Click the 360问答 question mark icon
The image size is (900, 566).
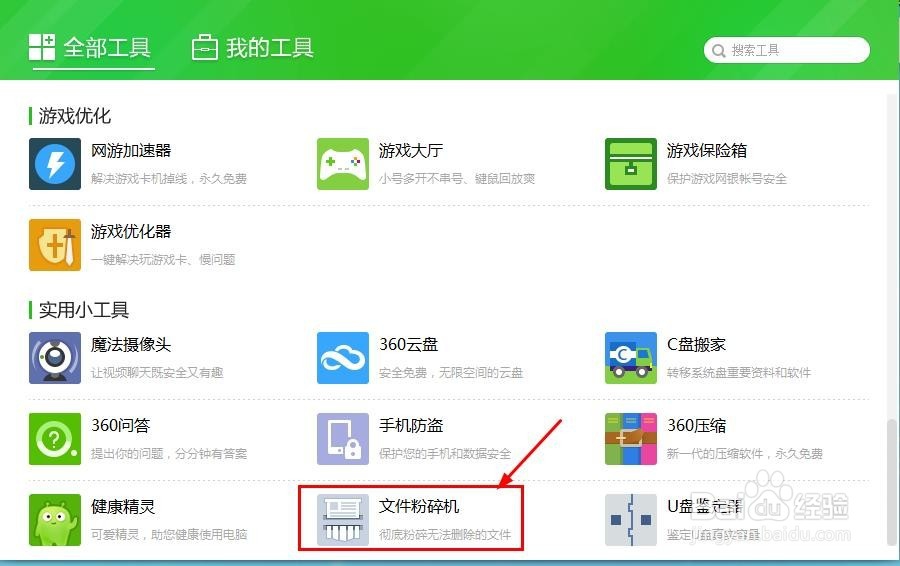[x=55, y=439]
